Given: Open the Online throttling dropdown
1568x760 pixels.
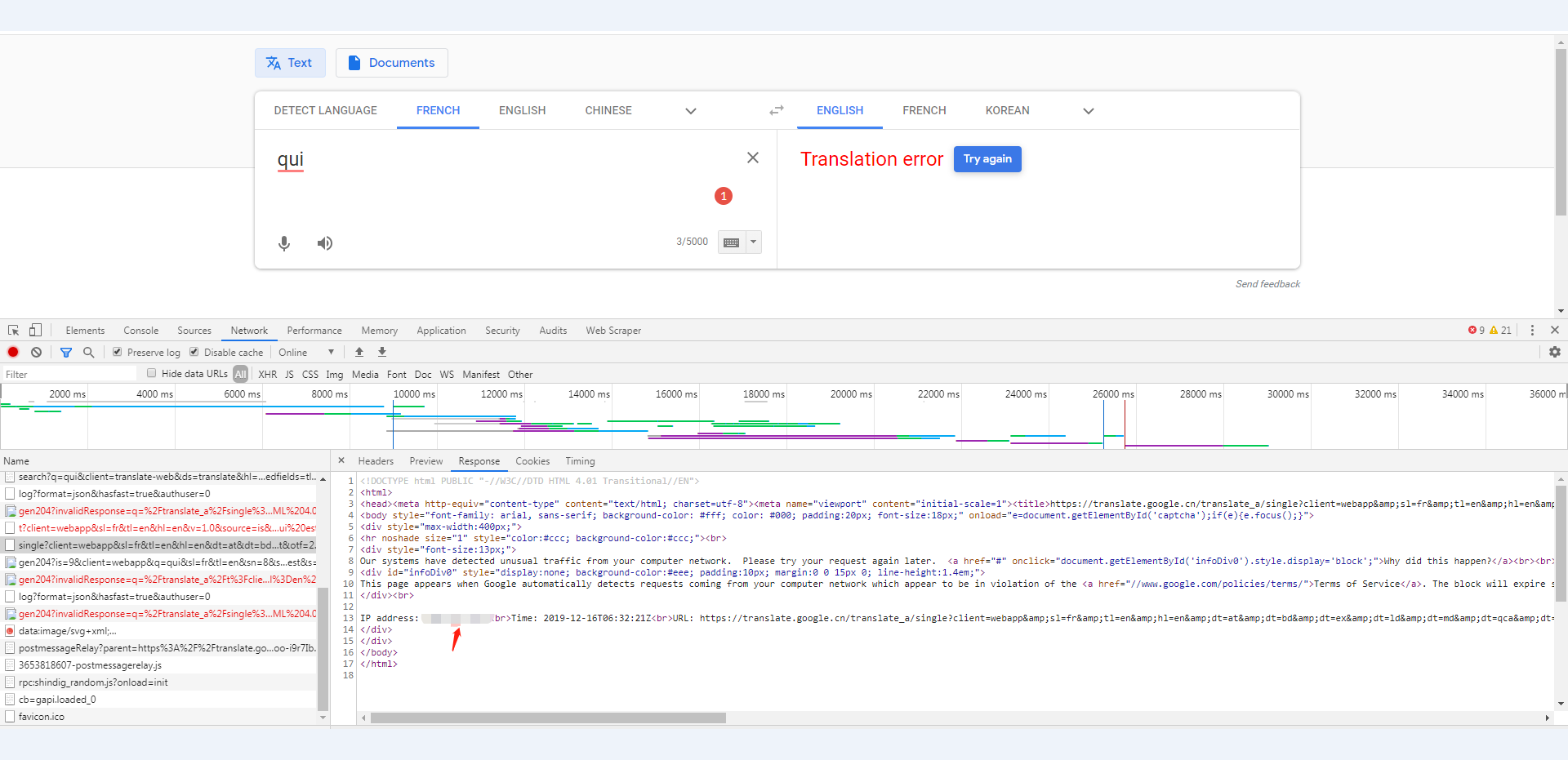Looking at the screenshot, I should tap(306, 353).
